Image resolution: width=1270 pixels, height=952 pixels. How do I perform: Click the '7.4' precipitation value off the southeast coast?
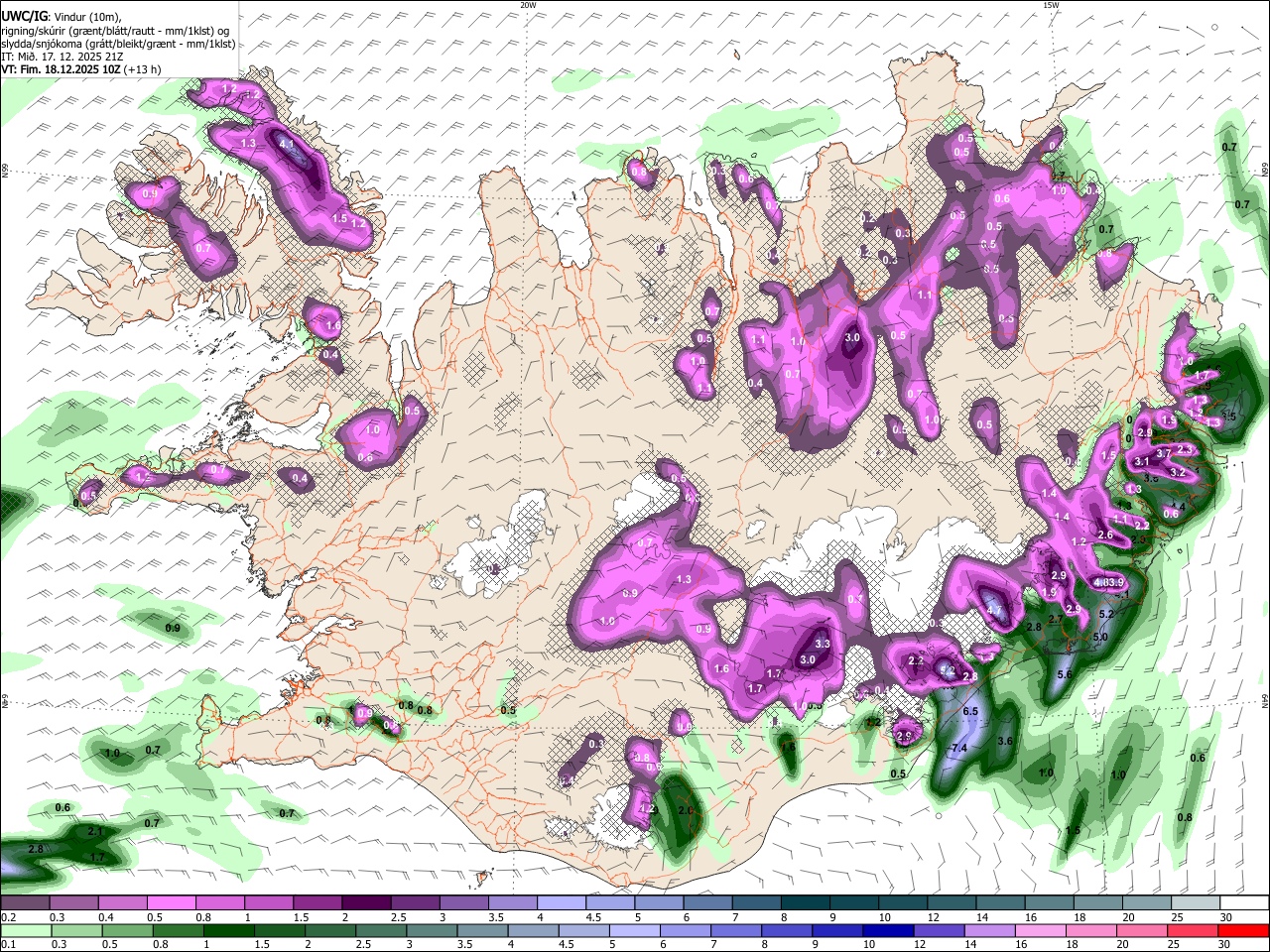958,748
